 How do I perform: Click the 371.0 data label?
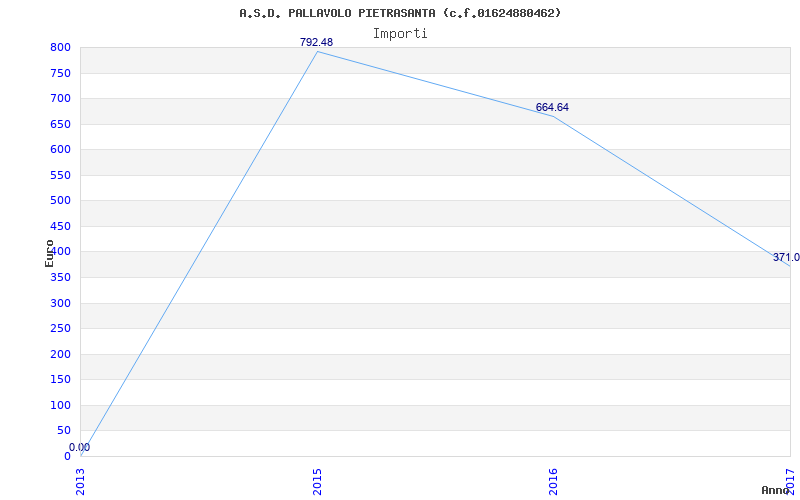(x=786, y=258)
